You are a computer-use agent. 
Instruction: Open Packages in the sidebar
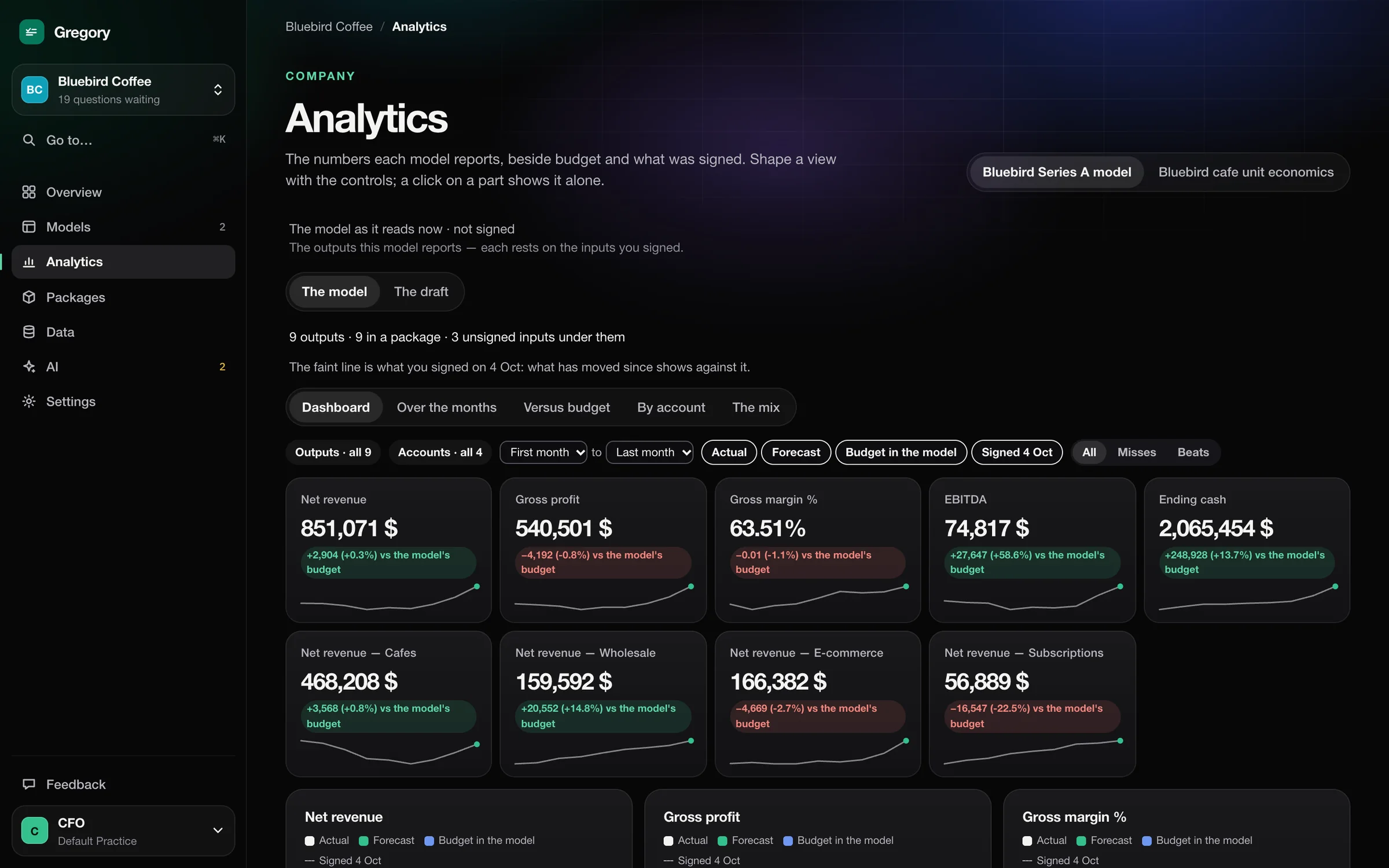point(123,297)
